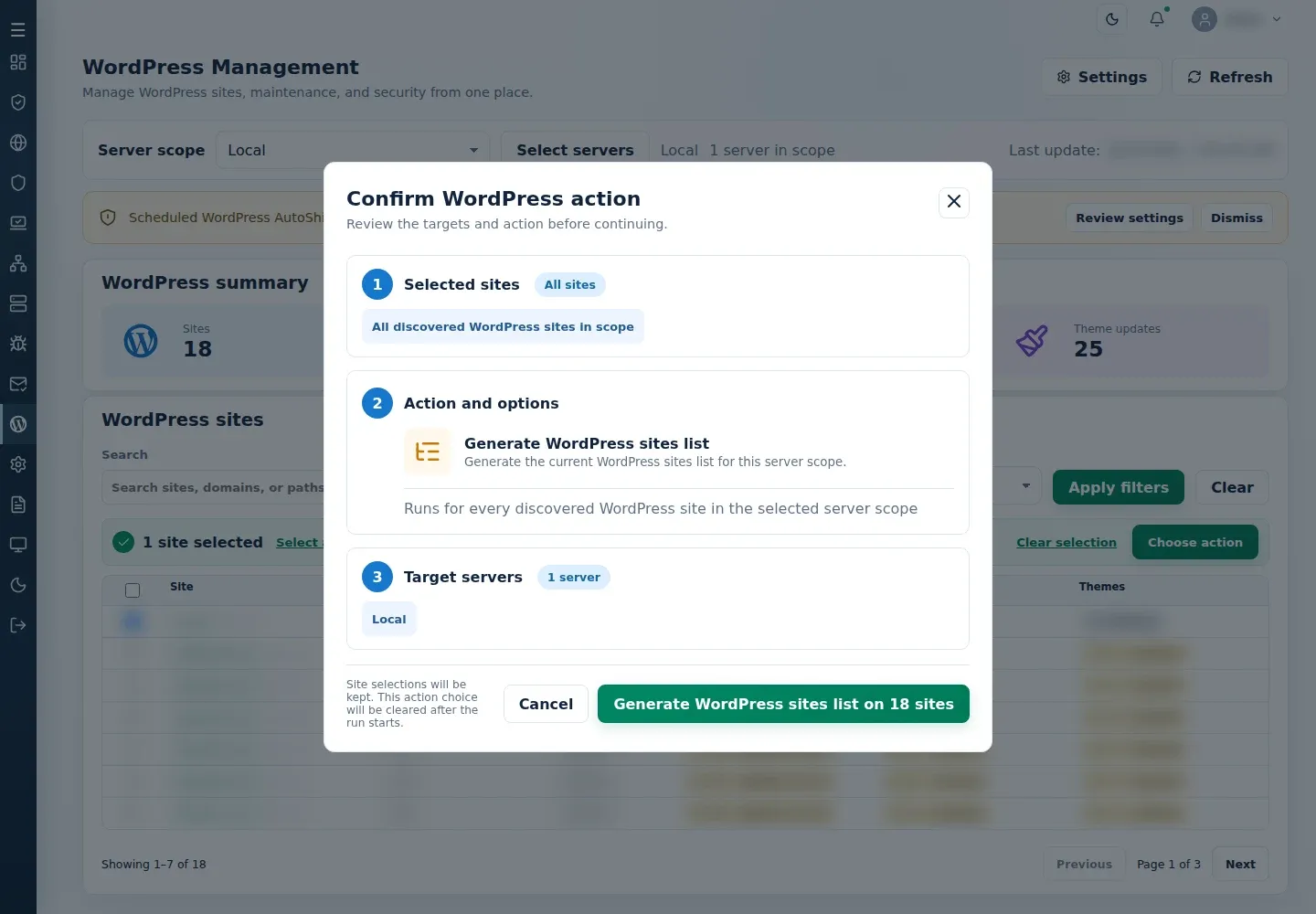
Task: Open the notifications bell
Action: pyautogui.click(x=1157, y=19)
